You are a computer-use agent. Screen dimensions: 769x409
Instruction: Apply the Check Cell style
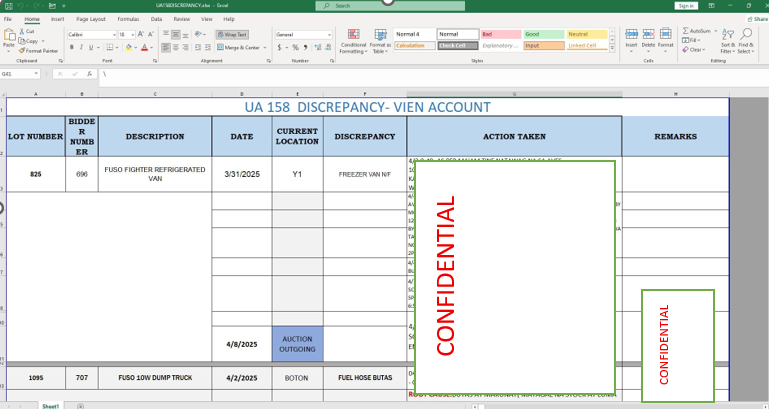(x=458, y=46)
